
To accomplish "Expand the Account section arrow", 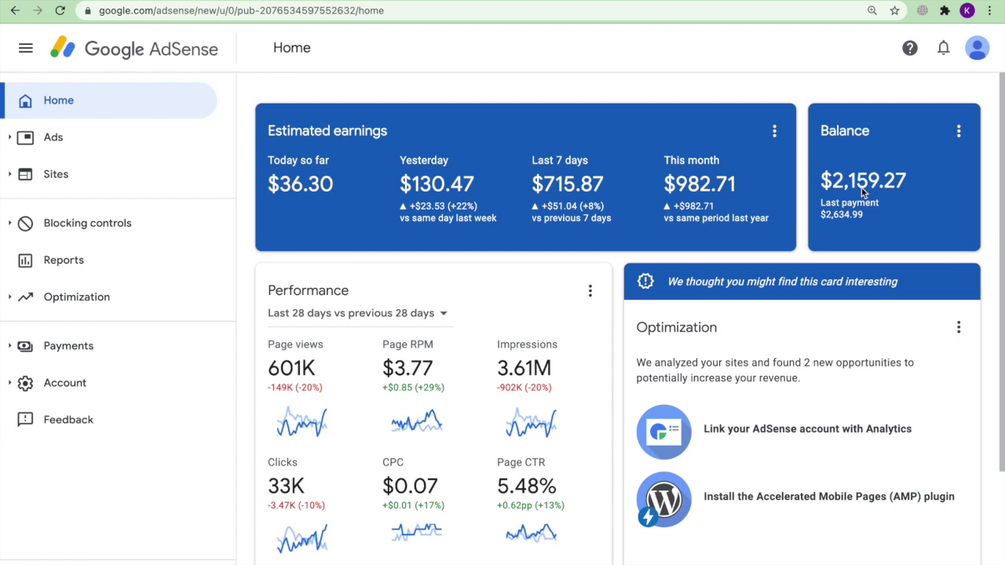I will (x=10, y=383).
